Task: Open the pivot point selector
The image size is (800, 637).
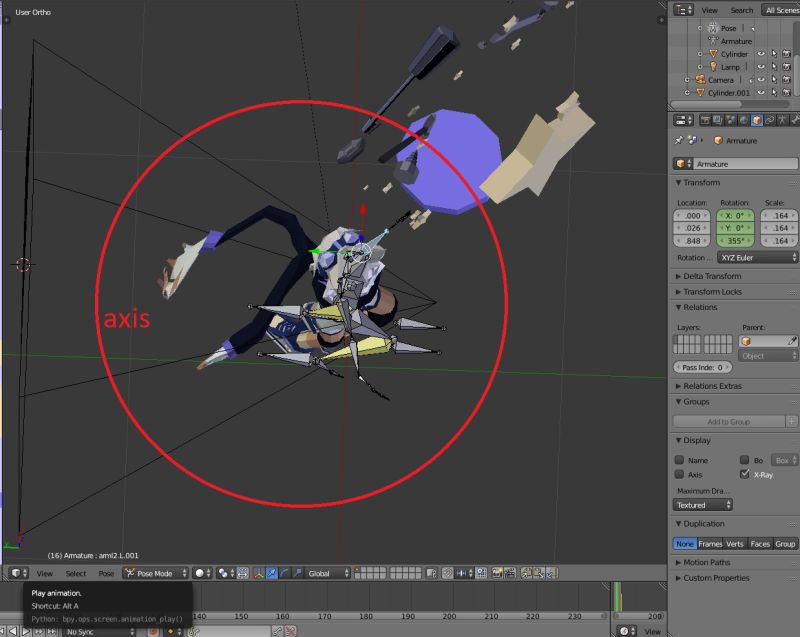Action: click(227, 573)
